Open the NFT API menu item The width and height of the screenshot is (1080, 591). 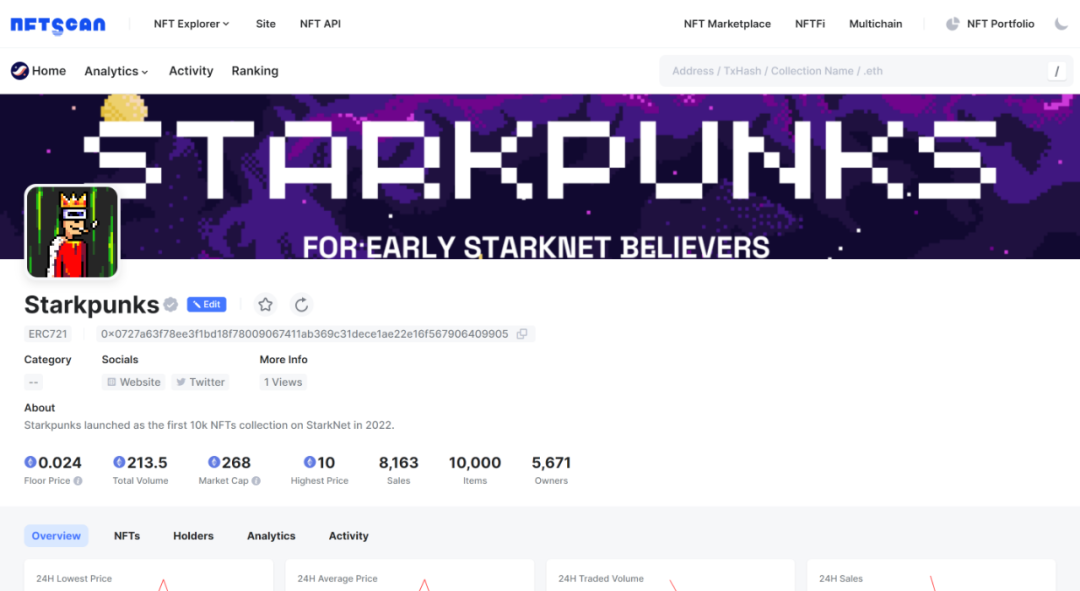click(x=320, y=23)
